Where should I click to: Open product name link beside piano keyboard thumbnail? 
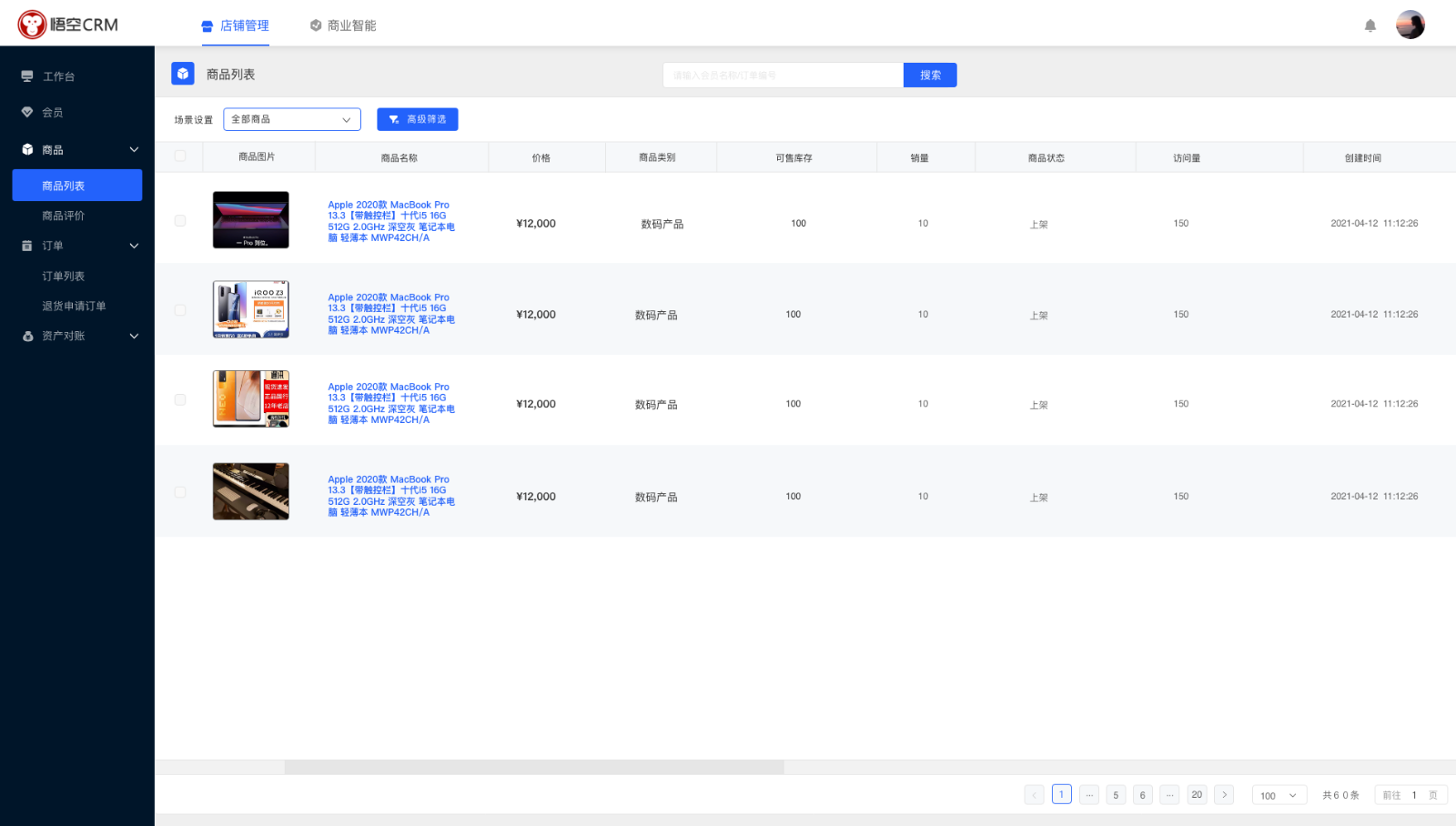pyautogui.click(x=391, y=496)
